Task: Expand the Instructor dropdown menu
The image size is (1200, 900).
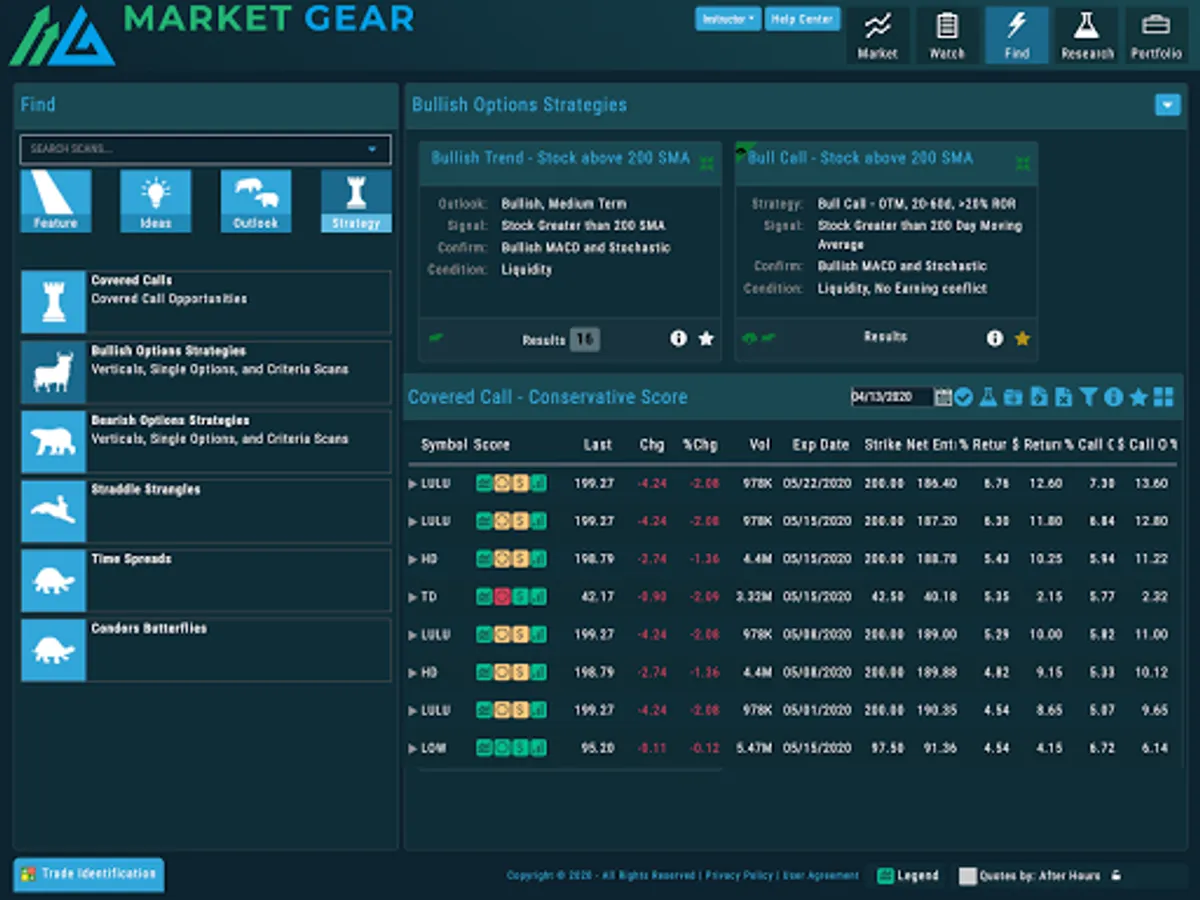Action: click(728, 19)
